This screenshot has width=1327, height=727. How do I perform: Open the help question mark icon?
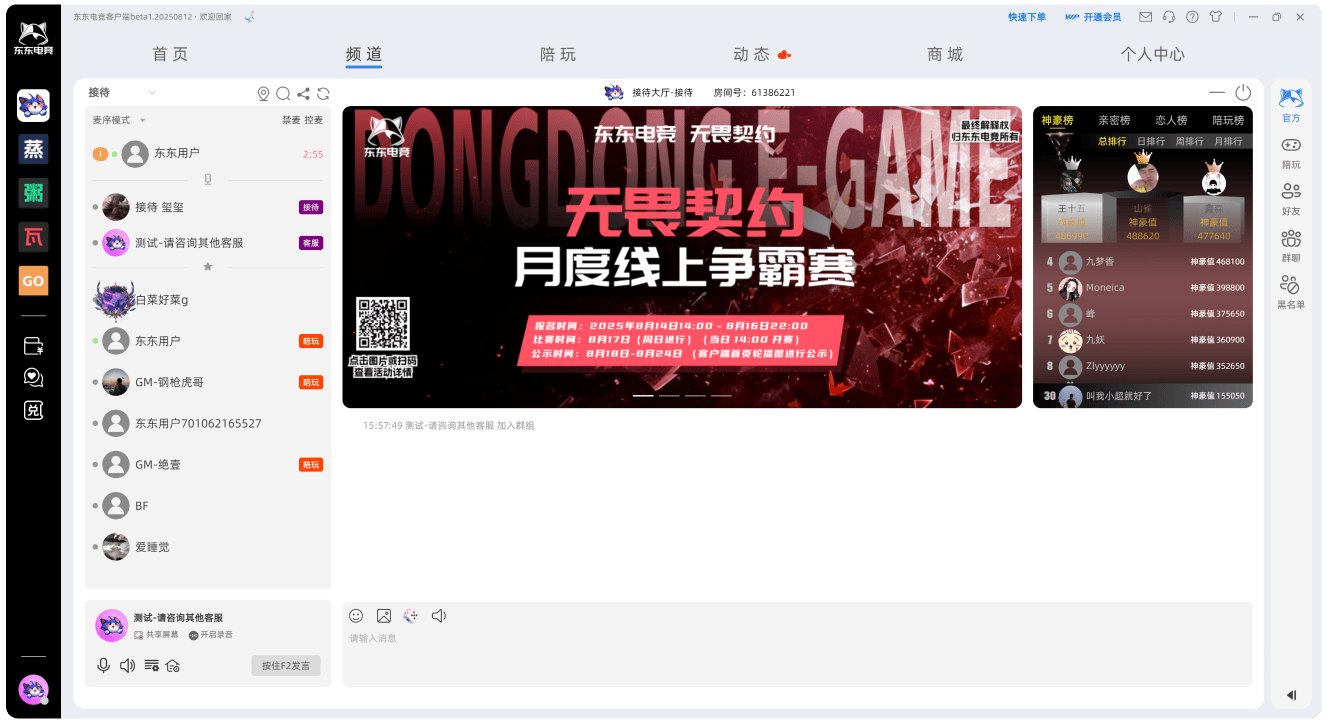click(1192, 17)
